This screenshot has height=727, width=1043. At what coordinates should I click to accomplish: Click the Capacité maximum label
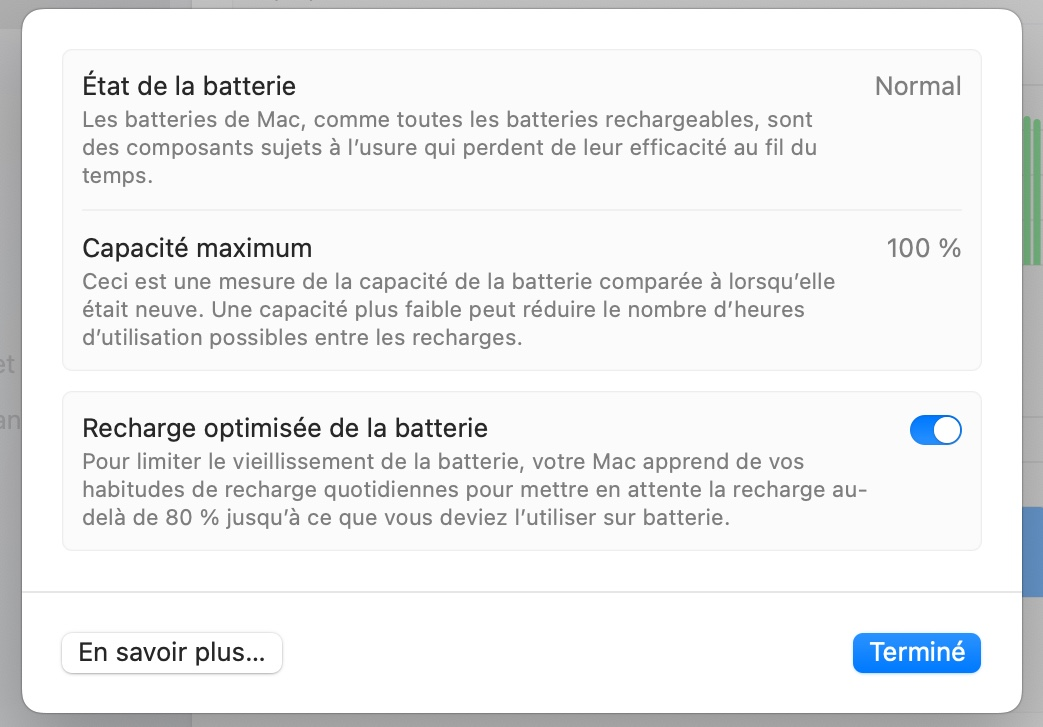[x=197, y=248]
